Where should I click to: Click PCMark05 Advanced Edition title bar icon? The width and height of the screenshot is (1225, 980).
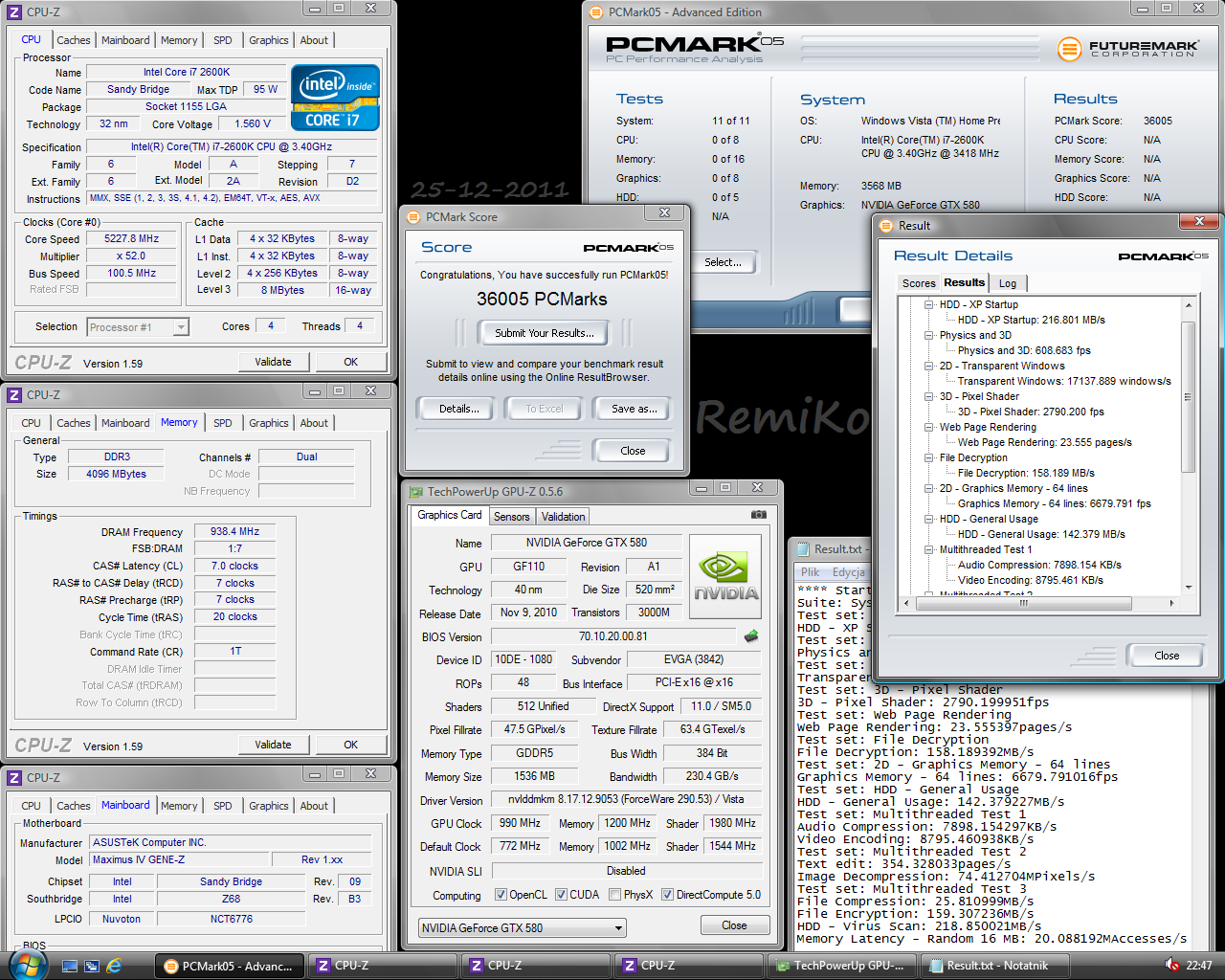(x=596, y=12)
